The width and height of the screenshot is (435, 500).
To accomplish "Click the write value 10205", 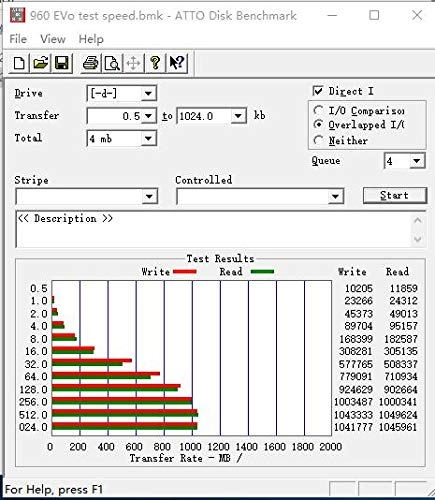I will point(359,288).
